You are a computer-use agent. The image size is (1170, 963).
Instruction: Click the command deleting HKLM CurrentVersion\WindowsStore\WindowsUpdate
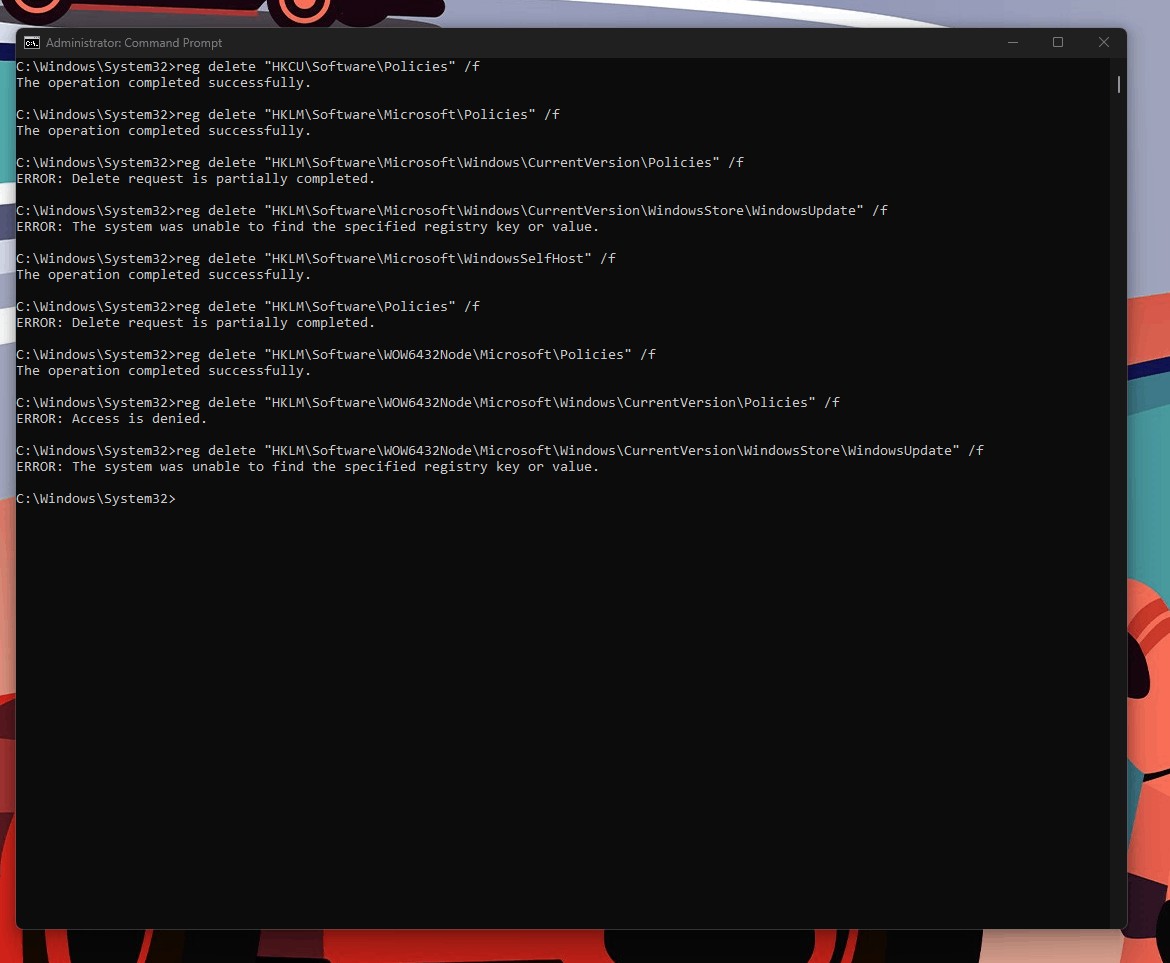tap(452, 210)
